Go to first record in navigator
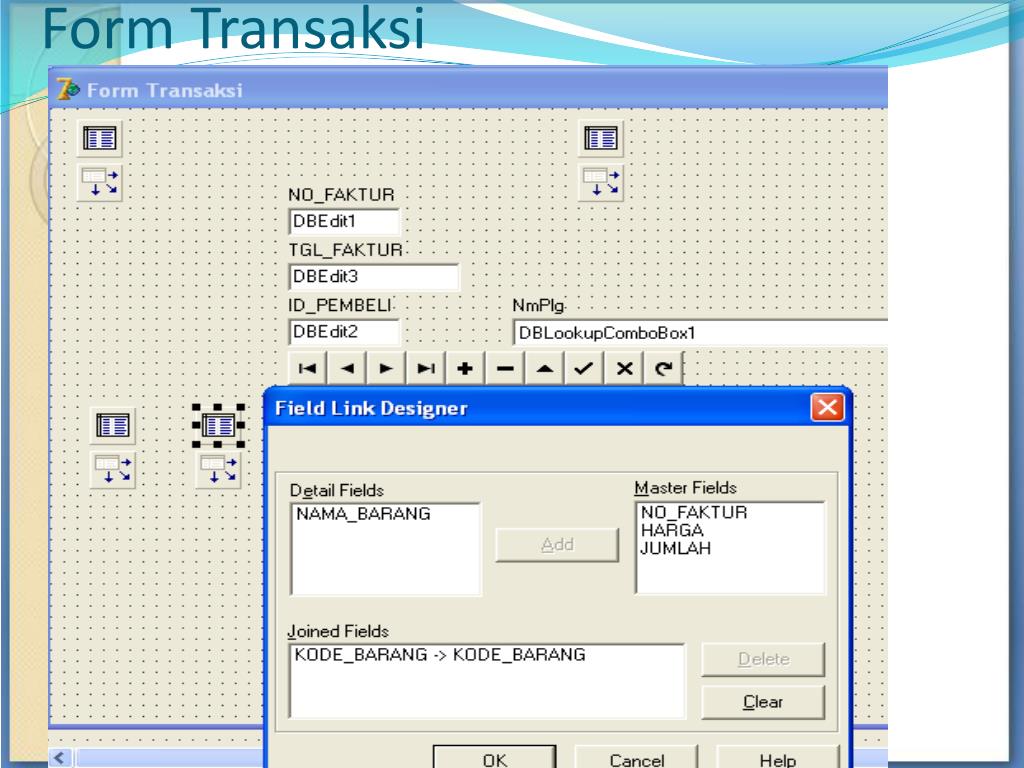The height and width of the screenshot is (768, 1024). click(x=308, y=369)
